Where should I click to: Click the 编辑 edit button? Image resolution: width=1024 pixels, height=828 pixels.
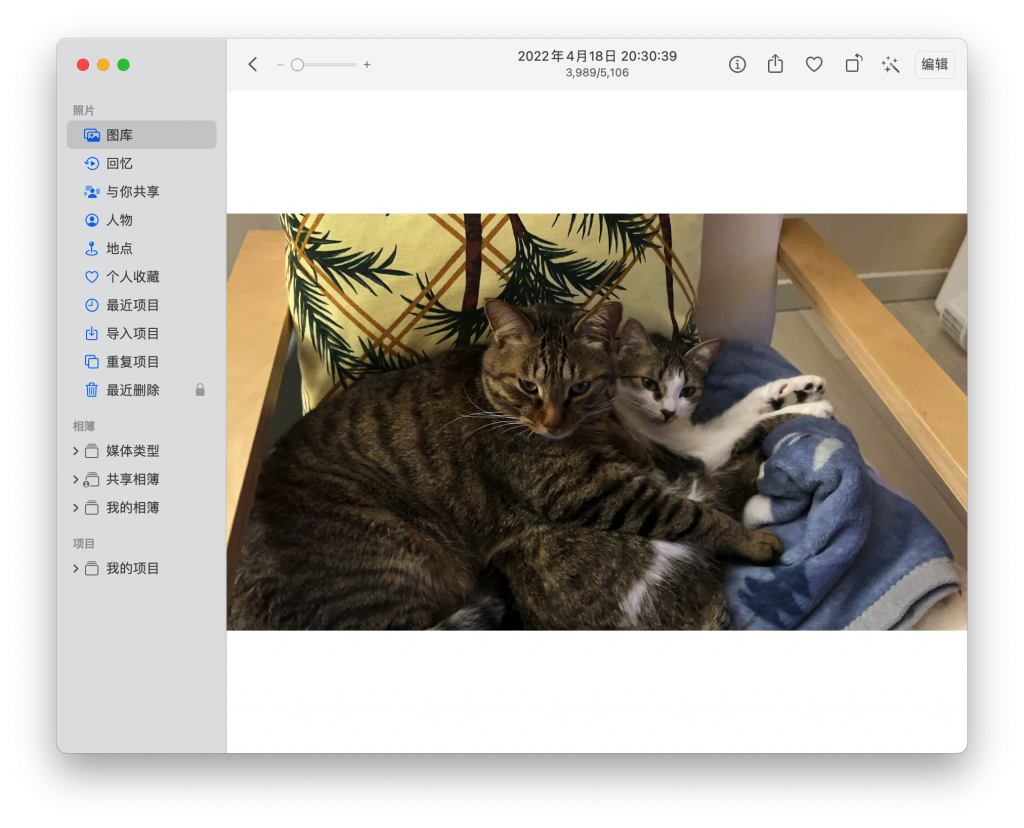pyautogui.click(x=935, y=64)
